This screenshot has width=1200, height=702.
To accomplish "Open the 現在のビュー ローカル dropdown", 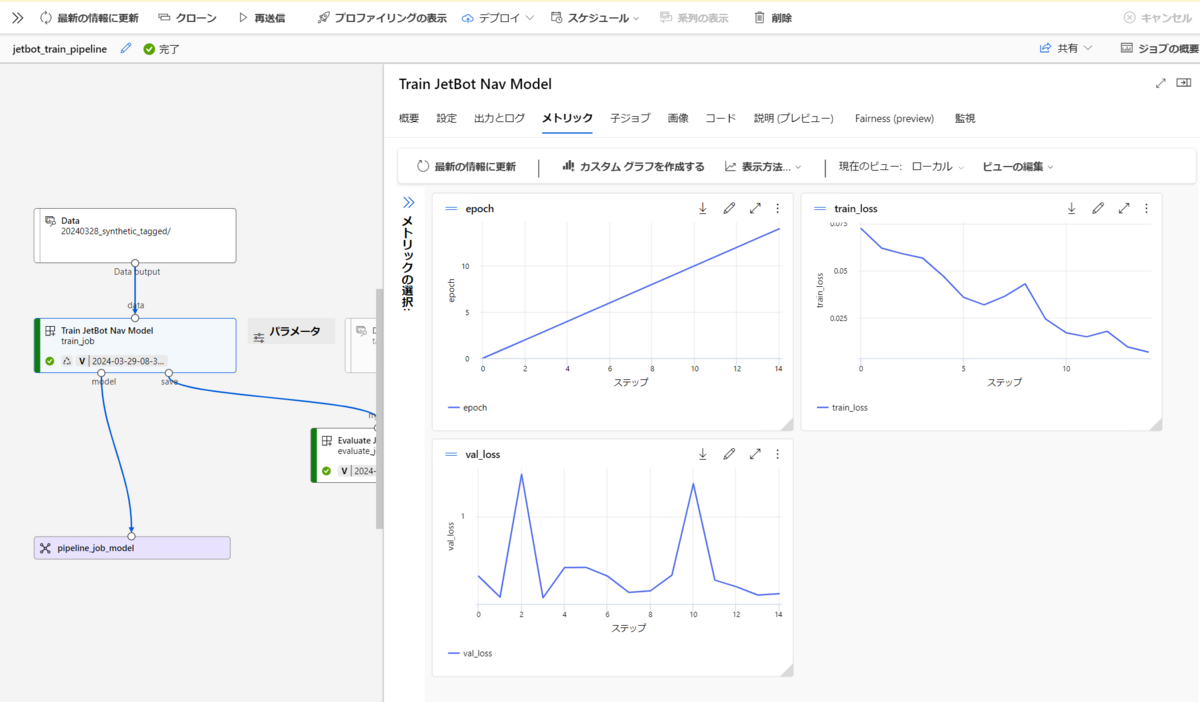I will click(937, 167).
